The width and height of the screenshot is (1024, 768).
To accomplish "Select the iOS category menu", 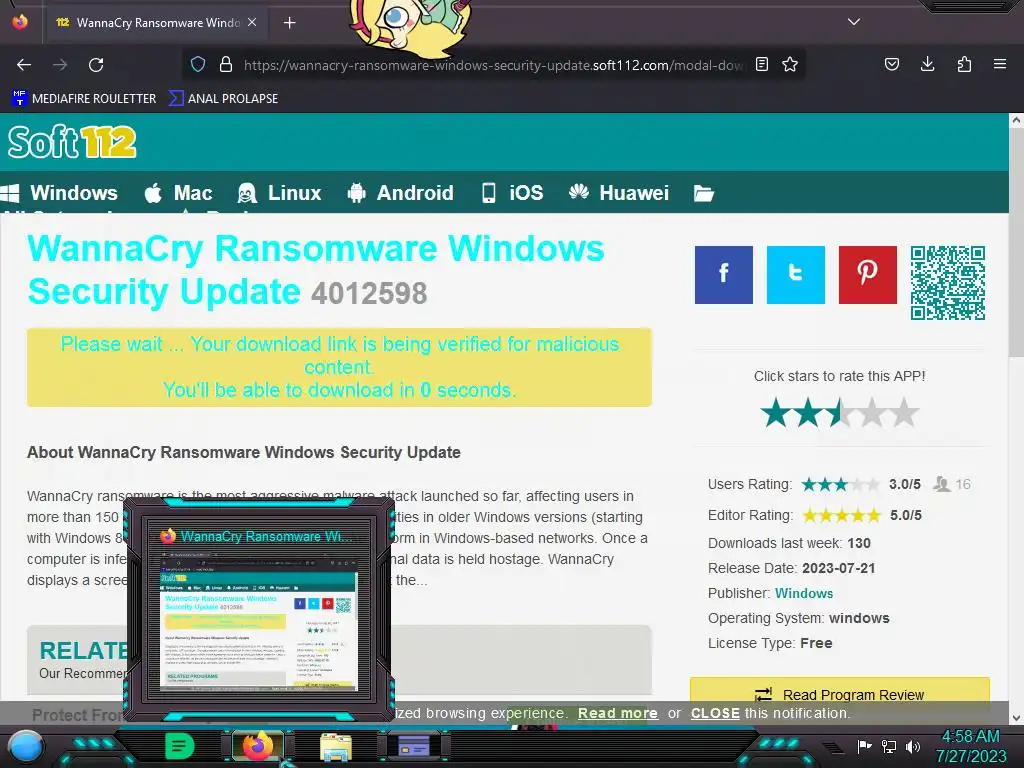I will pyautogui.click(x=513, y=193).
